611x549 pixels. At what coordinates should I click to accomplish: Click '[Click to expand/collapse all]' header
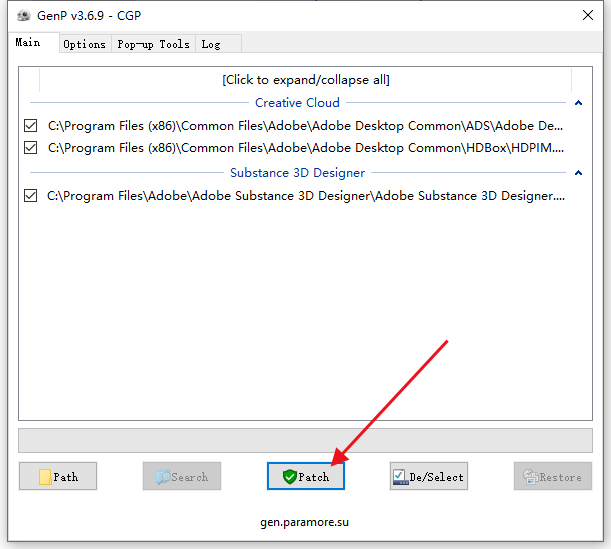[306, 80]
